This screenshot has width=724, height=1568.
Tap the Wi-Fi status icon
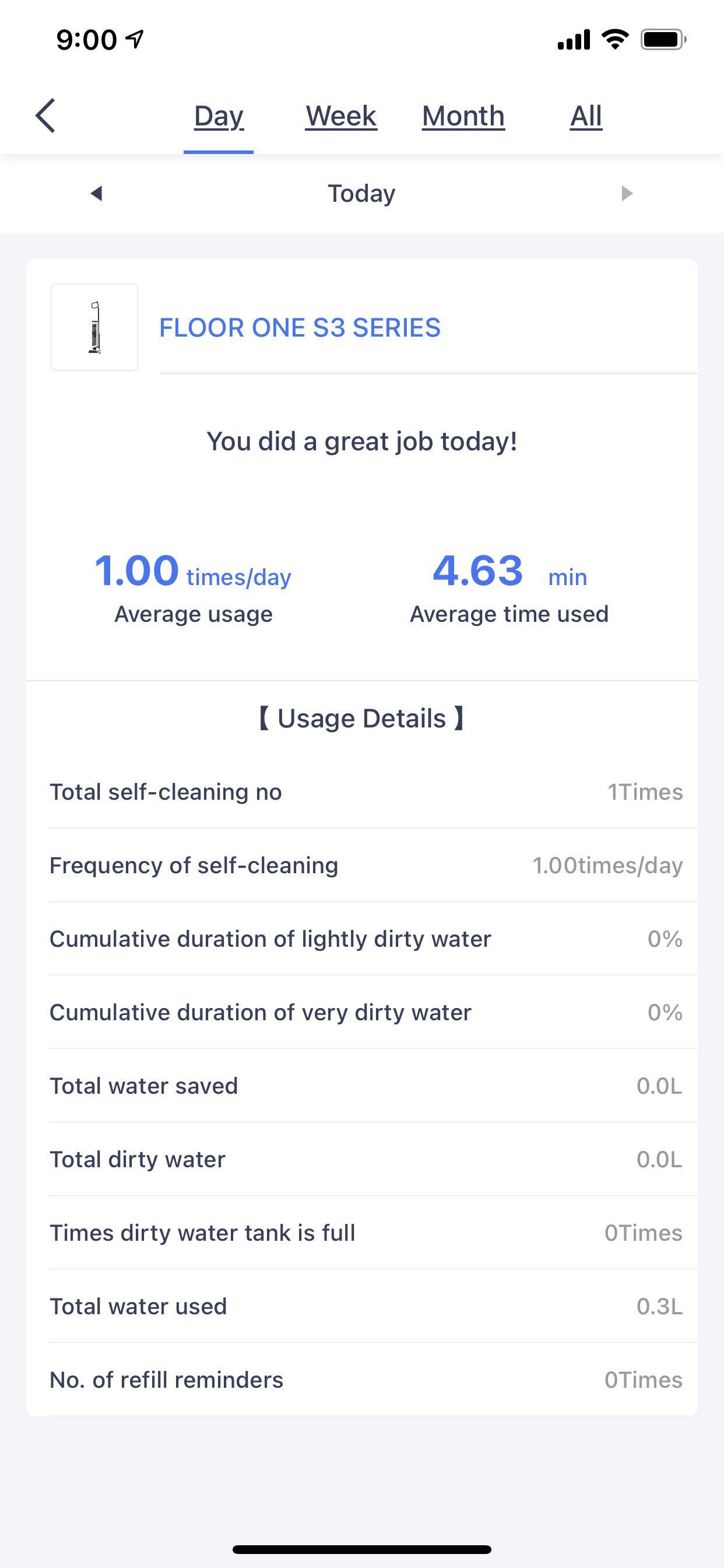(x=615, y=40)
